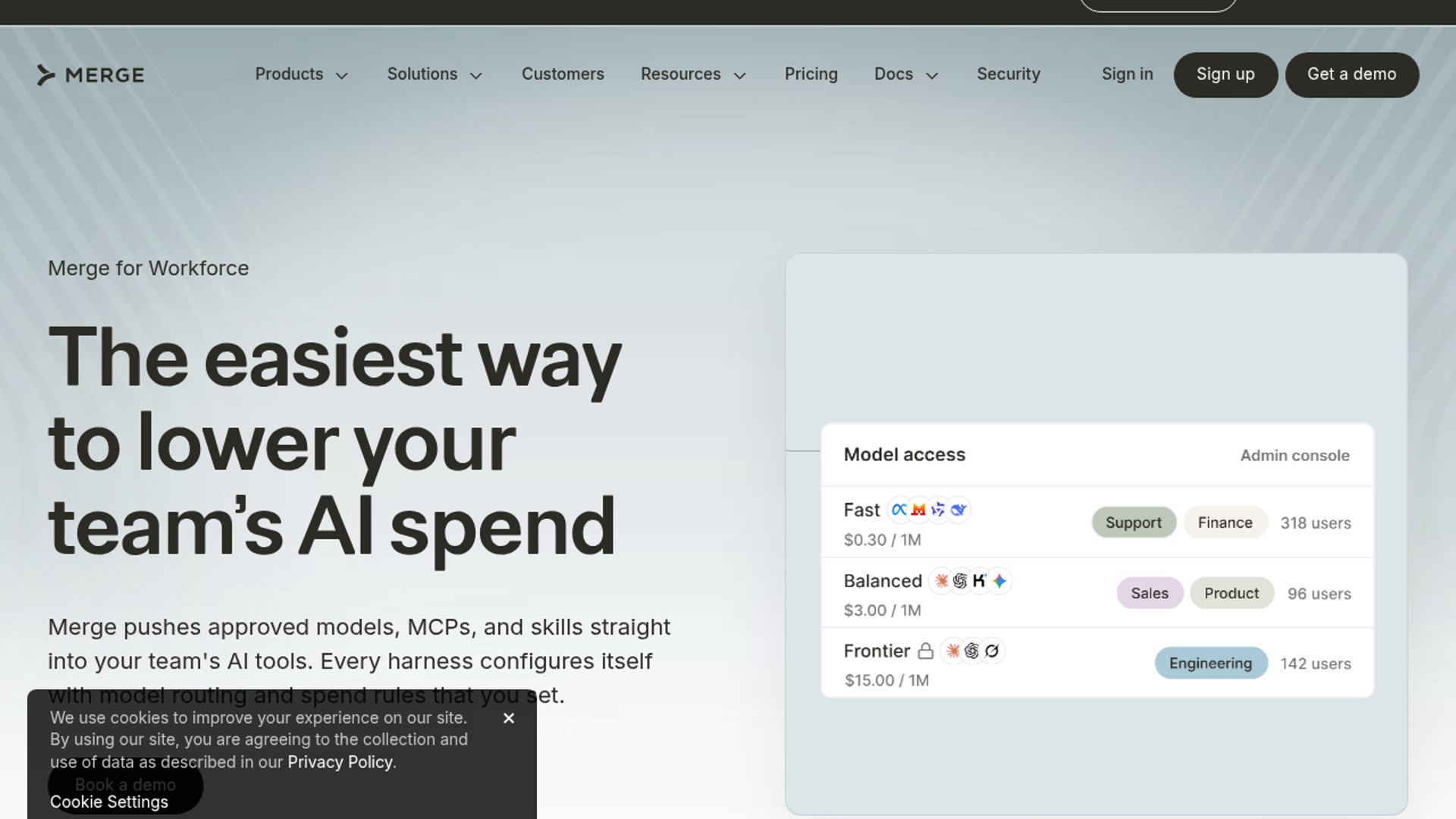Click the Grok logo in Frontier row

tap(992, 651)
